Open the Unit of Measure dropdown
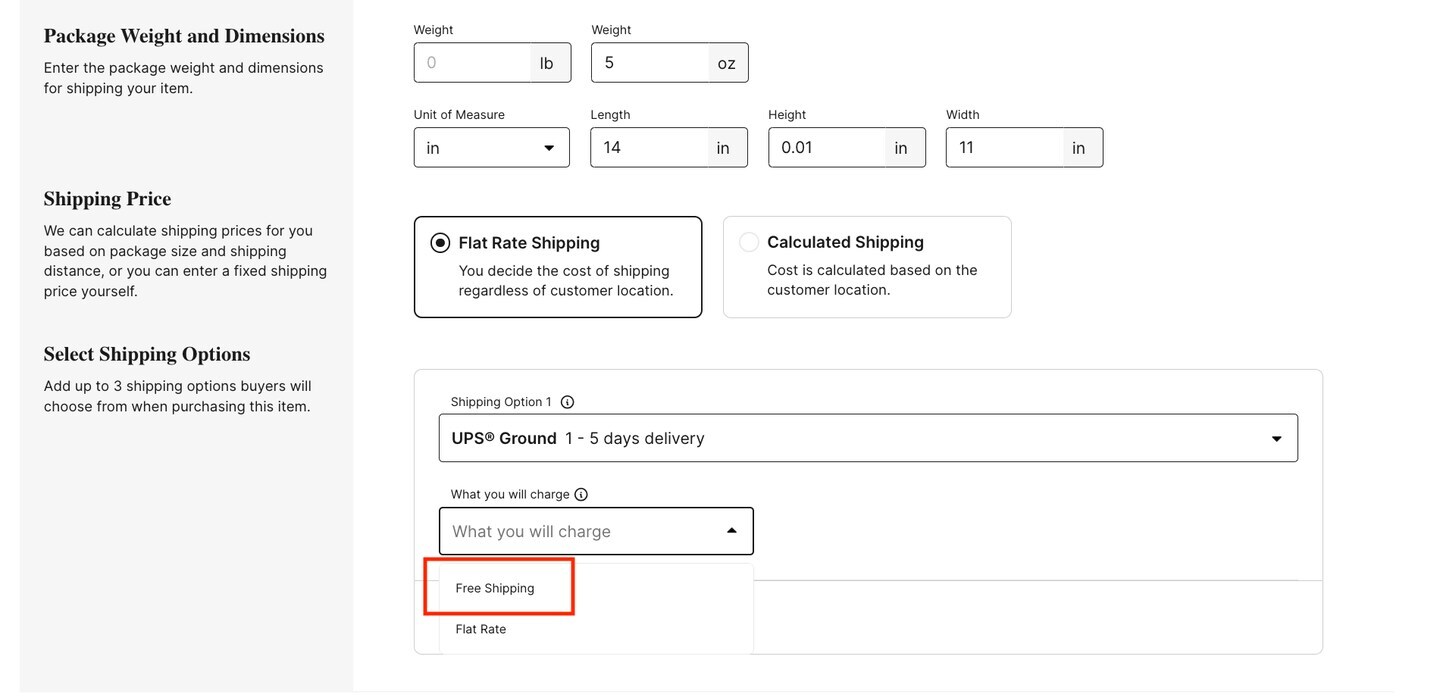Screen dimensions: 1440x697 [491, 147]
